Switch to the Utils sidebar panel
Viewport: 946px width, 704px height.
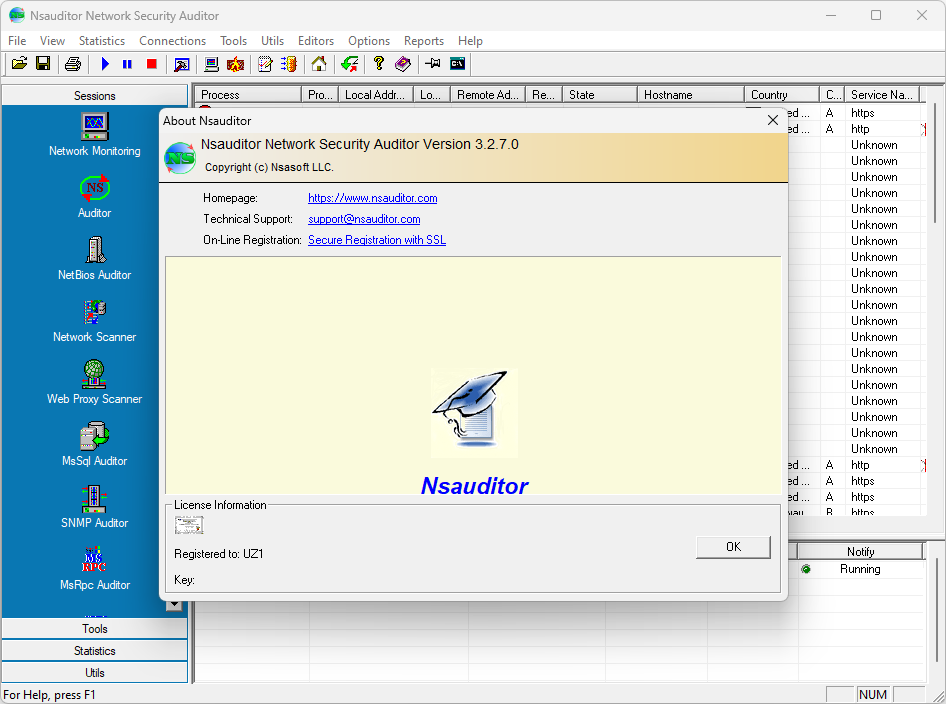[95, 673]
